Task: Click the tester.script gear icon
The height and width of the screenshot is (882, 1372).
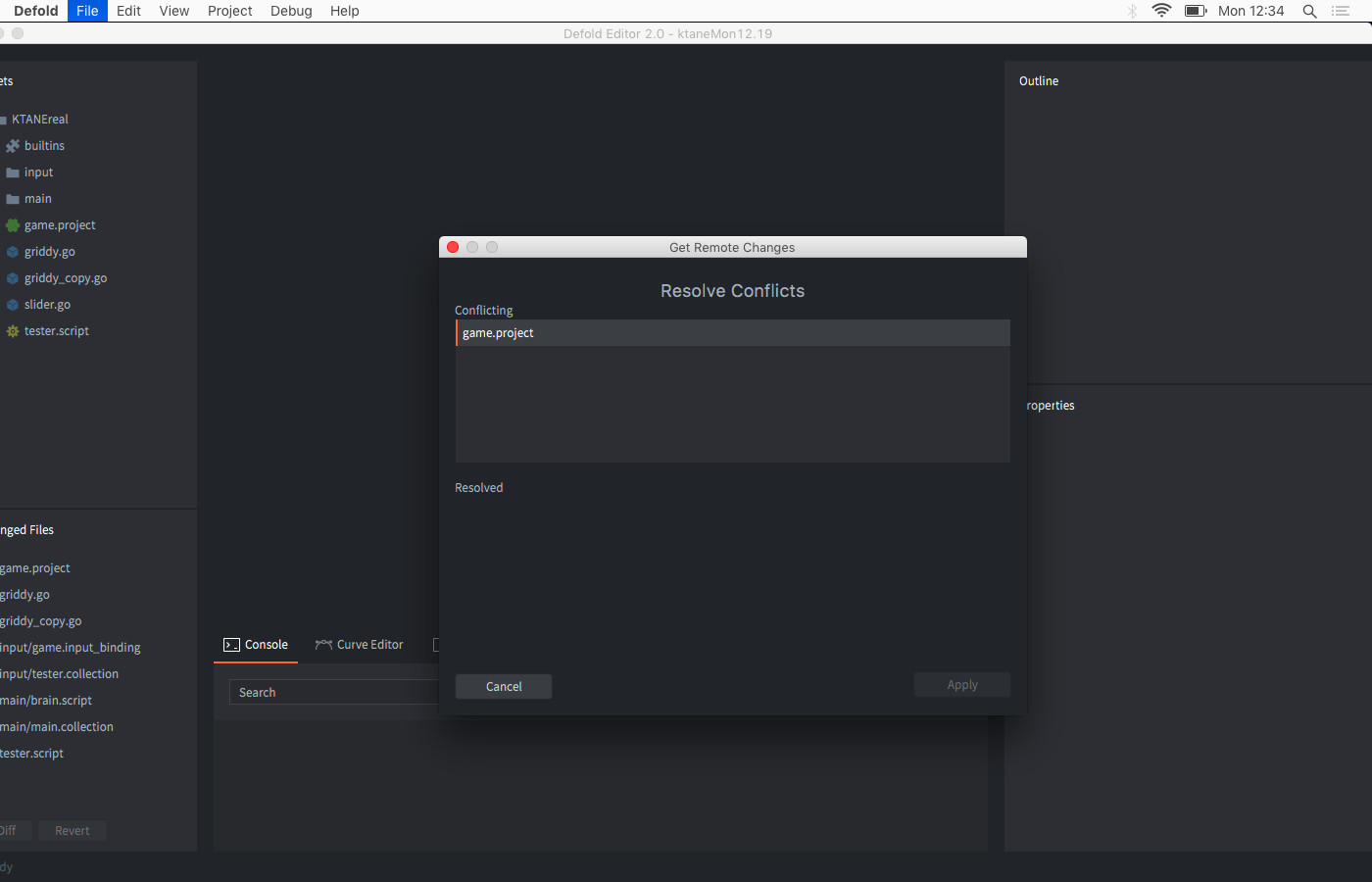Action: (13, 331)
